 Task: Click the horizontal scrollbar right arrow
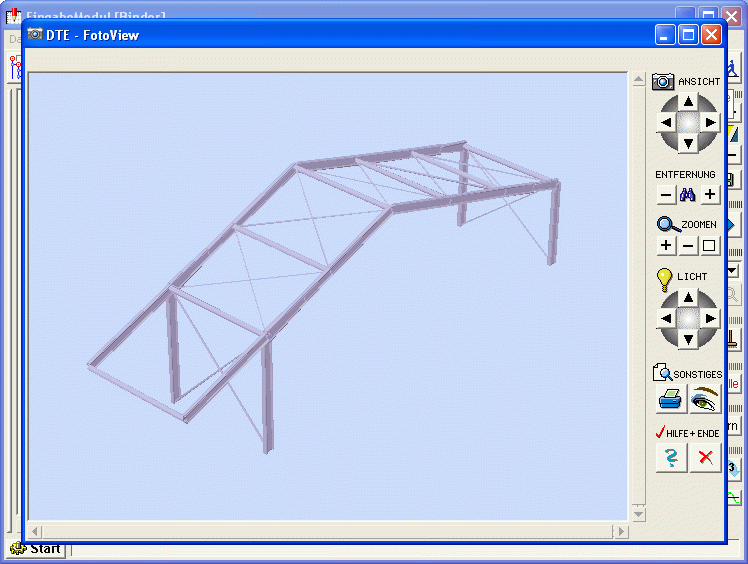click(x=622, y=530)
